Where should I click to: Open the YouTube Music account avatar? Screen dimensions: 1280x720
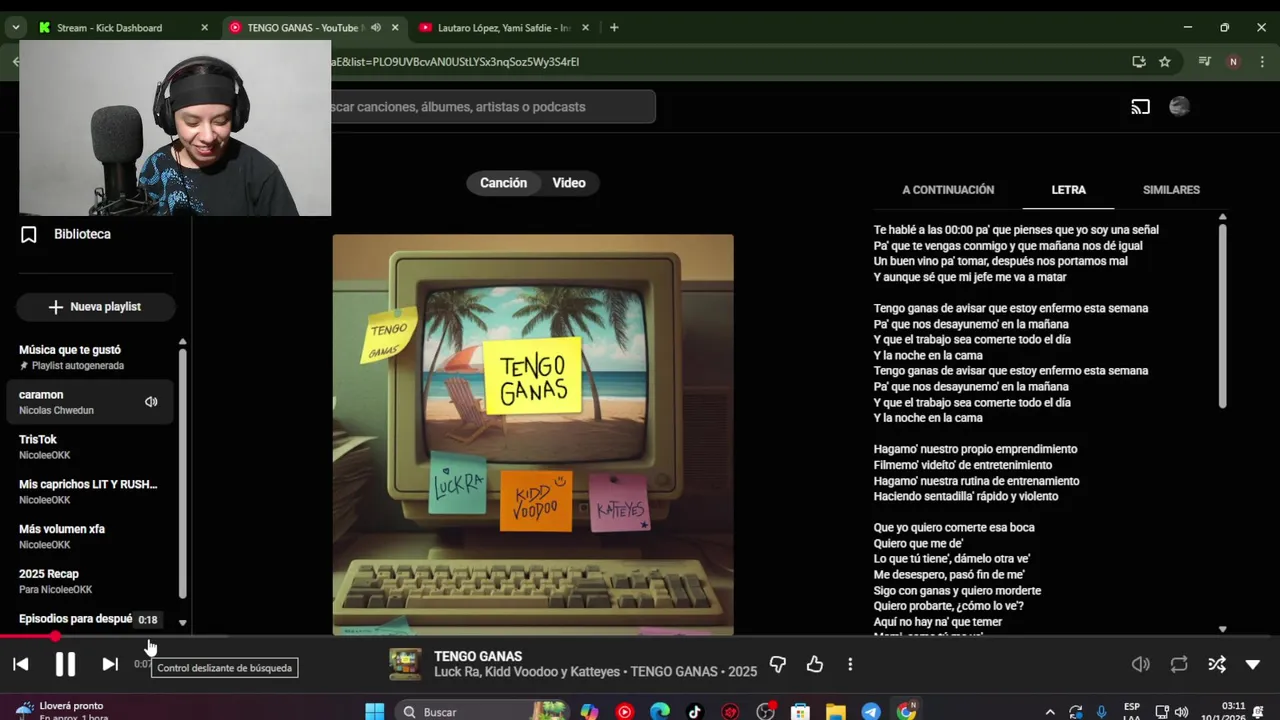(1179, 107)
